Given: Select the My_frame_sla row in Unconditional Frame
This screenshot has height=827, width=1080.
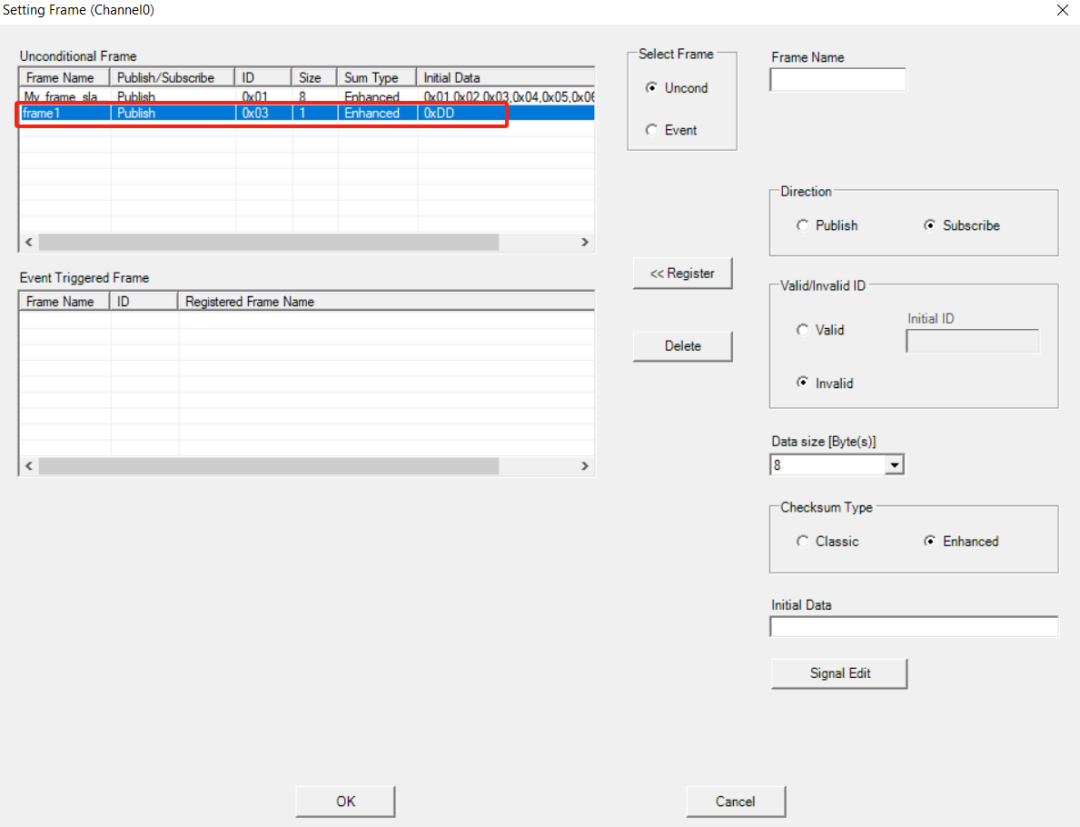Looking at the screenshot, I should tap(307, 96).
